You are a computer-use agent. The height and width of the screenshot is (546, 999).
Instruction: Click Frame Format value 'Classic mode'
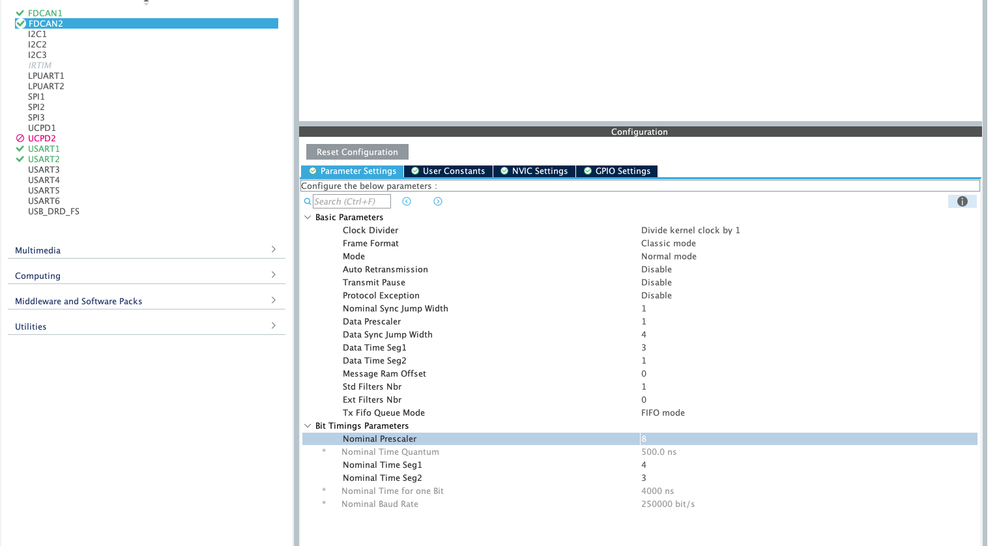click(x=668, y=243)
